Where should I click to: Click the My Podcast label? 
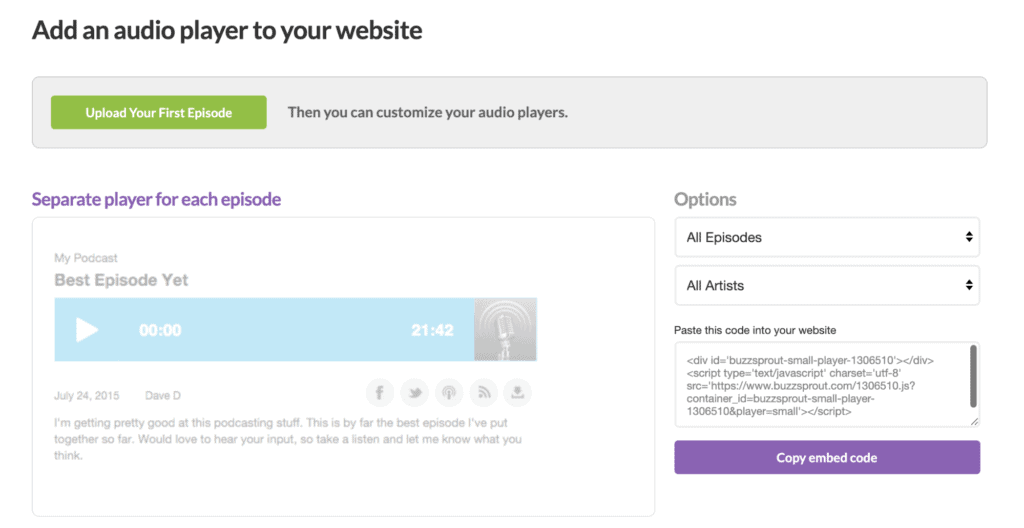point(86,258)
